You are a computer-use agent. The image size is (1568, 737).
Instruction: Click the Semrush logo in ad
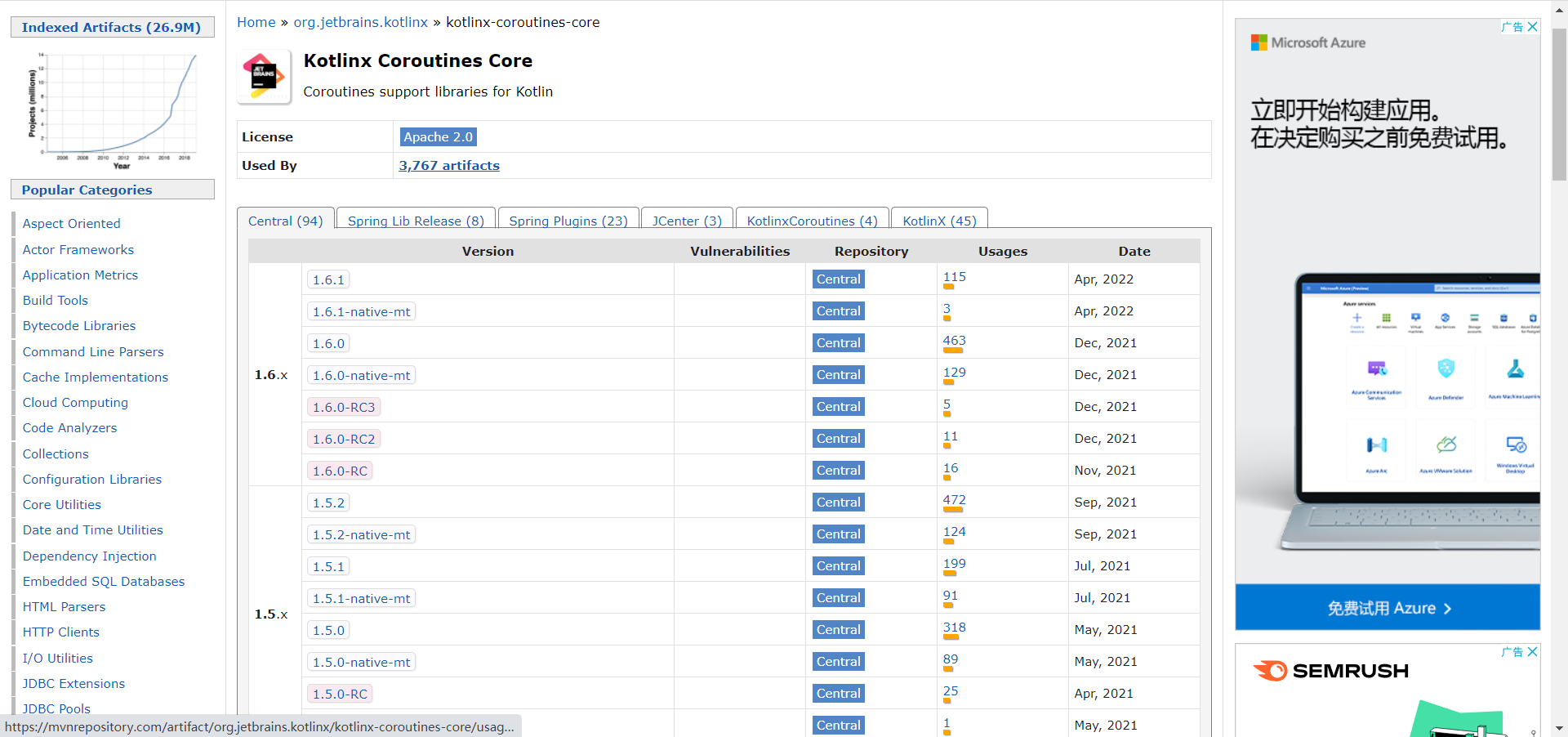pyautogui.click(x=1331, y=671)
